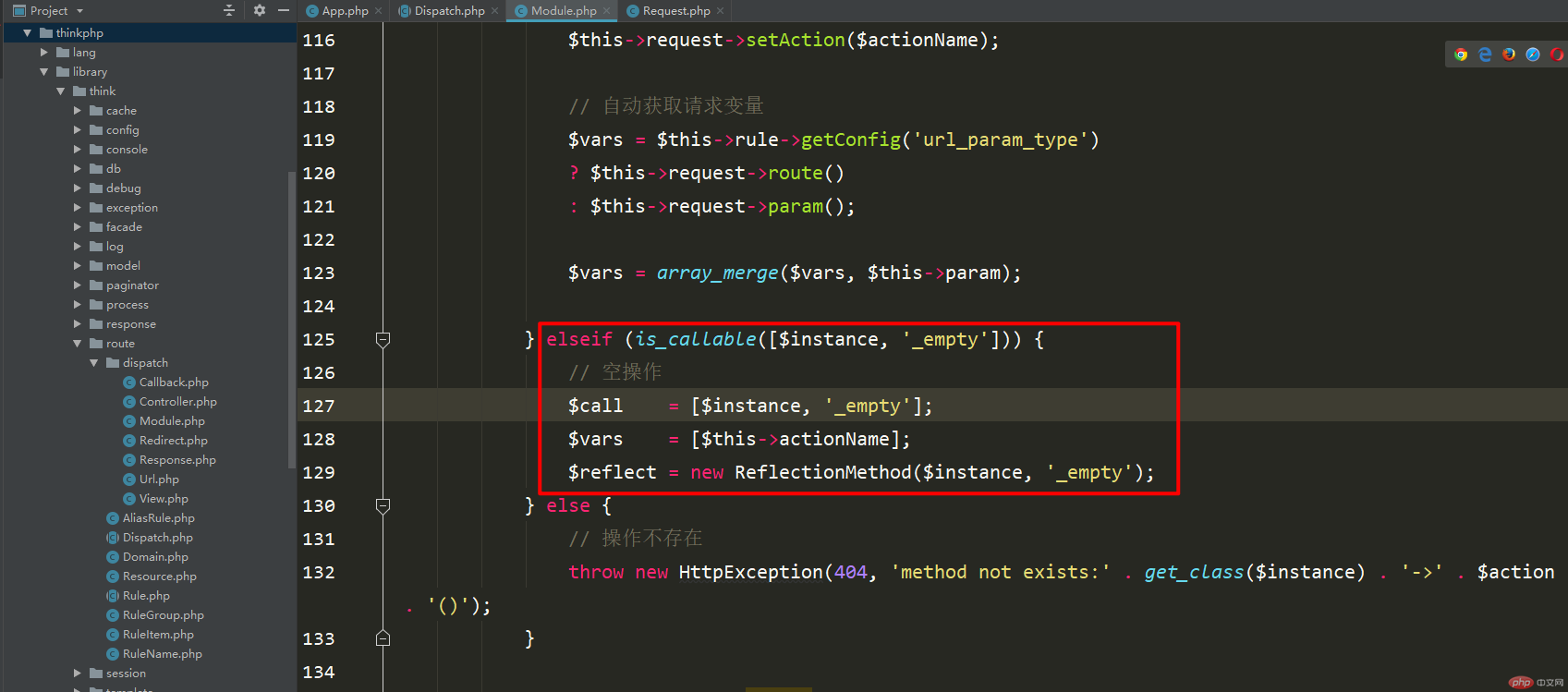
Task: Toggle code fold marker at line 133
Action: (x=383, y=638)
